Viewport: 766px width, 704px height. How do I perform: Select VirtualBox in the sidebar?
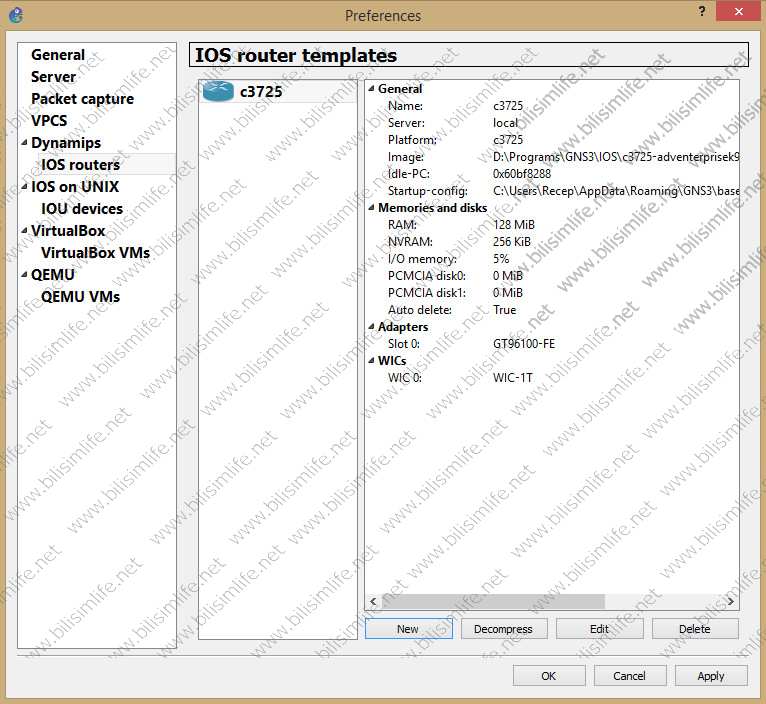68,231
